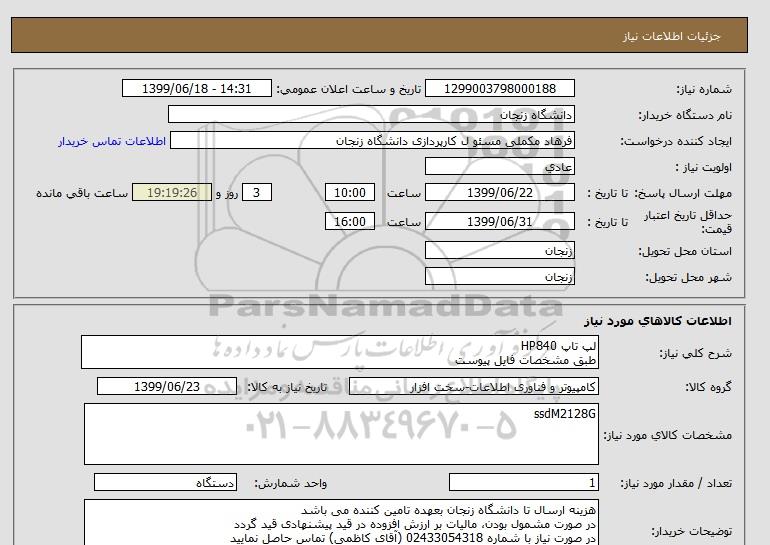Select the deadline time field 10:00
The image size is (770, 545).
pos(350,192)
